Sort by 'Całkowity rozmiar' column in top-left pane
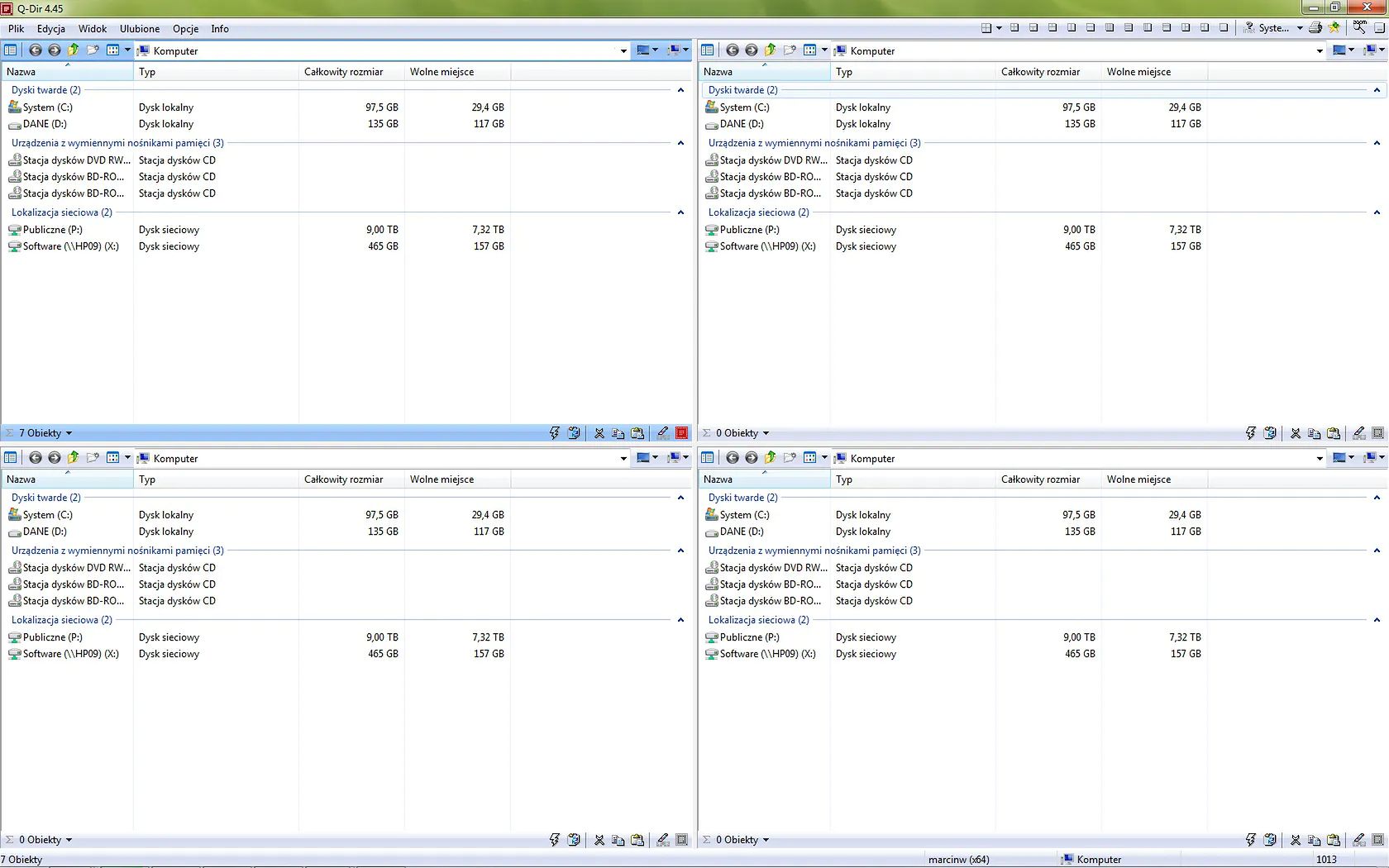The height and width of the screenshot is (868, 1389). 343,72
